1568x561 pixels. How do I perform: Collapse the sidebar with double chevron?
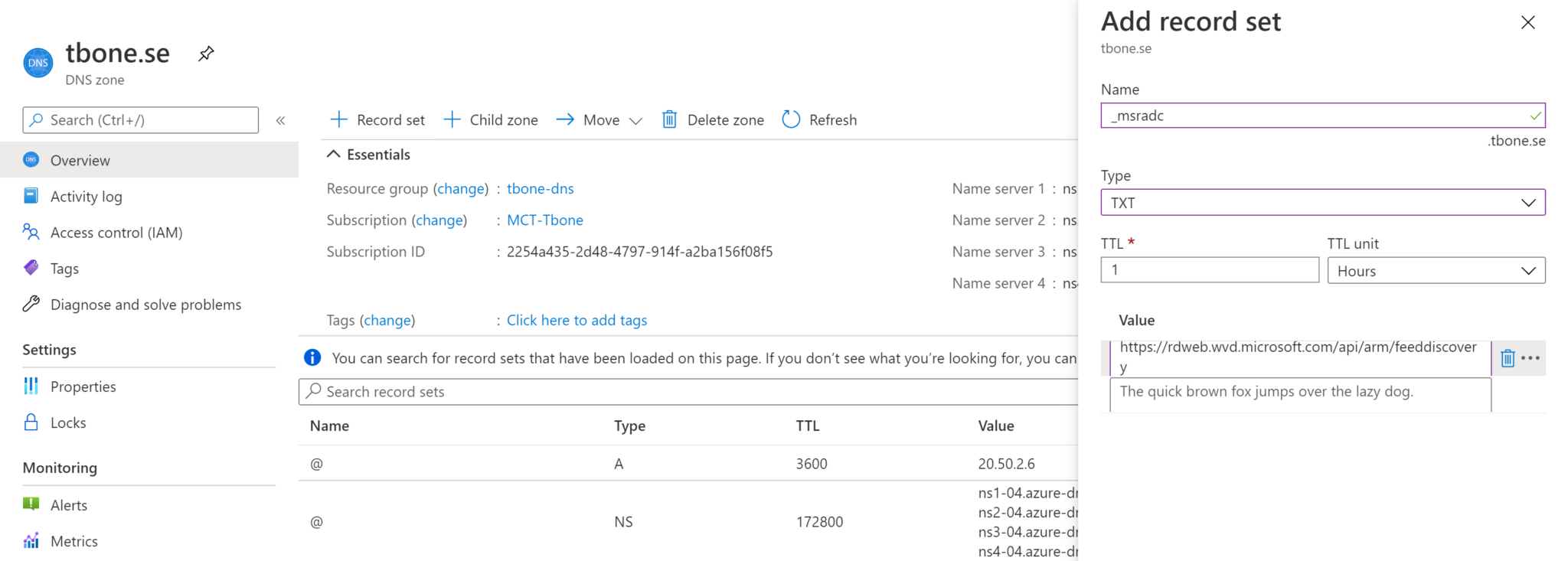(x=280, y=120)
